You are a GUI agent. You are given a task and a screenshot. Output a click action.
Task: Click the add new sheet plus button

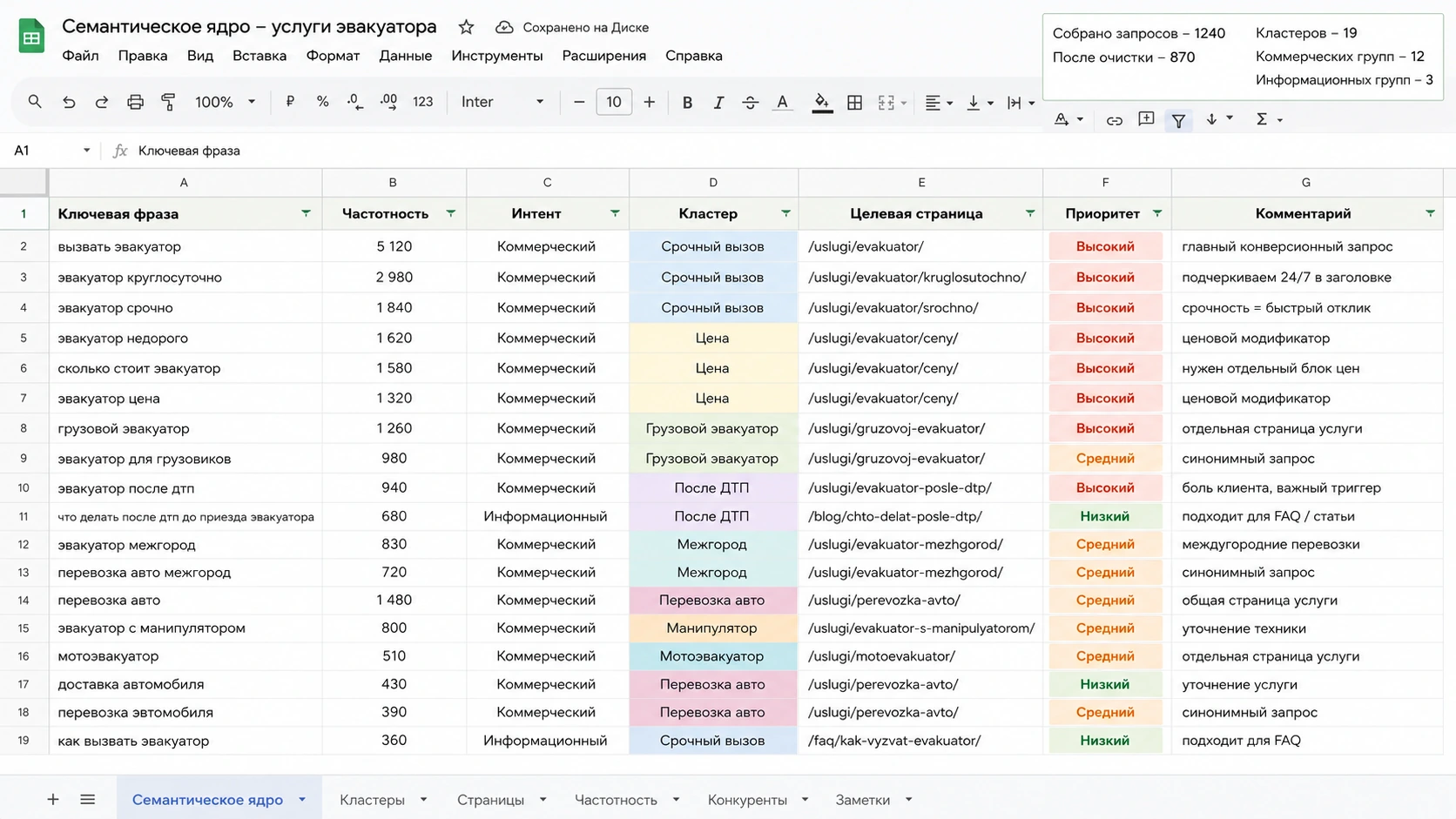(x=53, y=799)
